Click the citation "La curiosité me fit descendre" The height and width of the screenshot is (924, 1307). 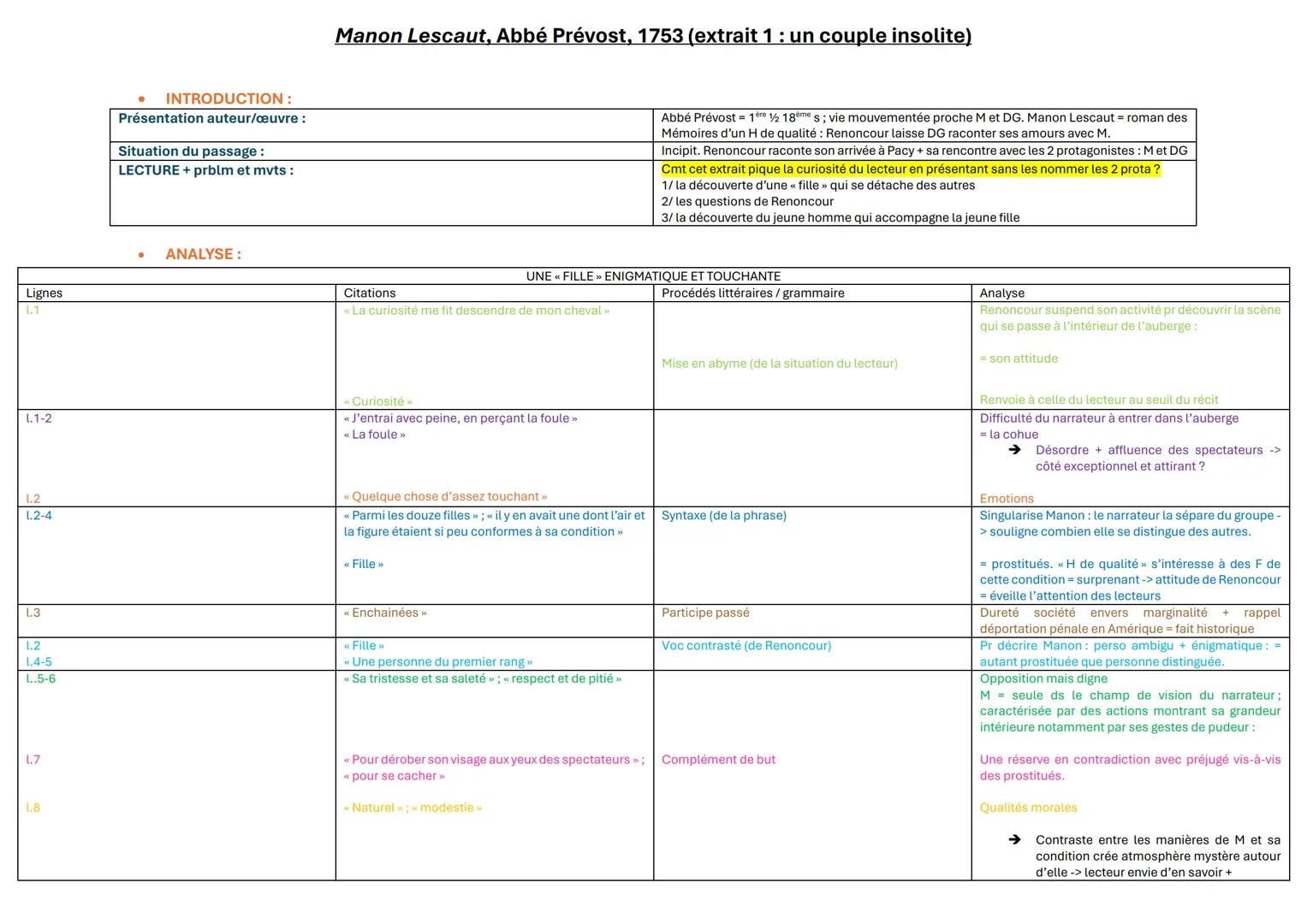pos(476,311)
